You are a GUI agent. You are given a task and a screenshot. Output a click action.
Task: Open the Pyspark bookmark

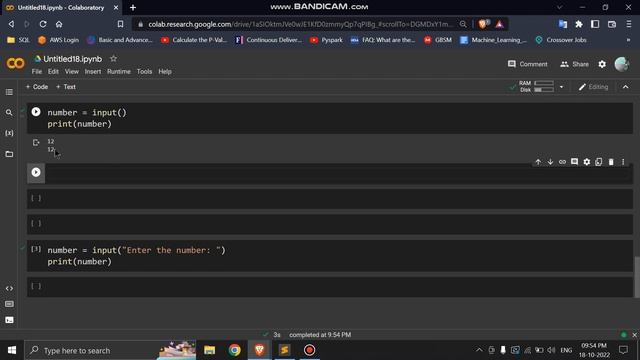[326, 40]
